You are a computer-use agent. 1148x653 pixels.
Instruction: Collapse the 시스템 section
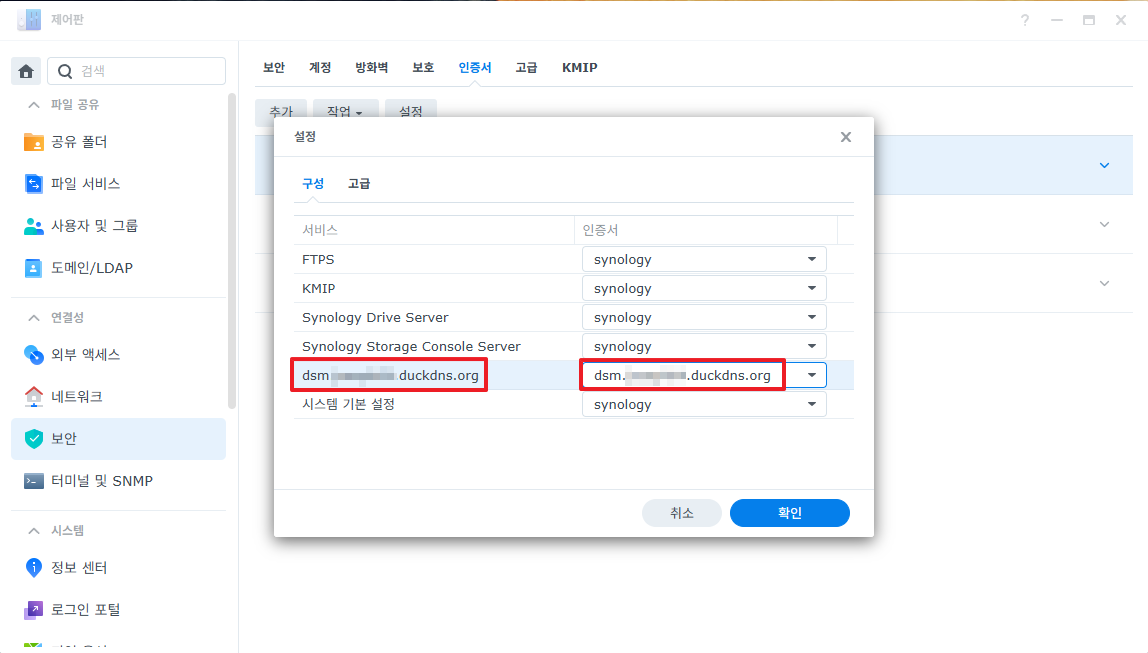(x=34, y=531)
